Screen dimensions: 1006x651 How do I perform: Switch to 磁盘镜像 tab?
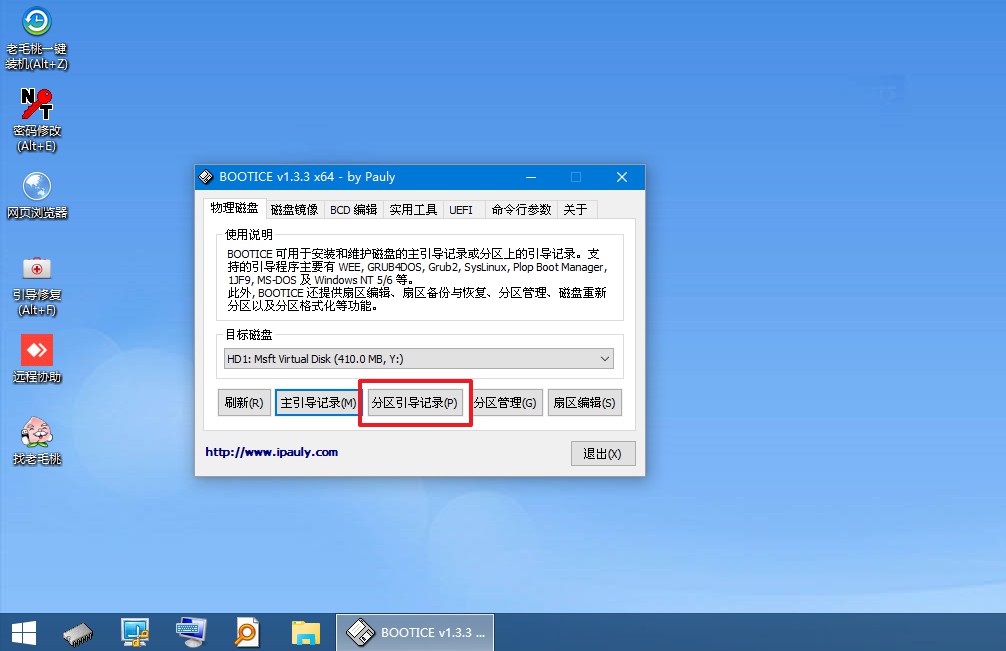294,210
